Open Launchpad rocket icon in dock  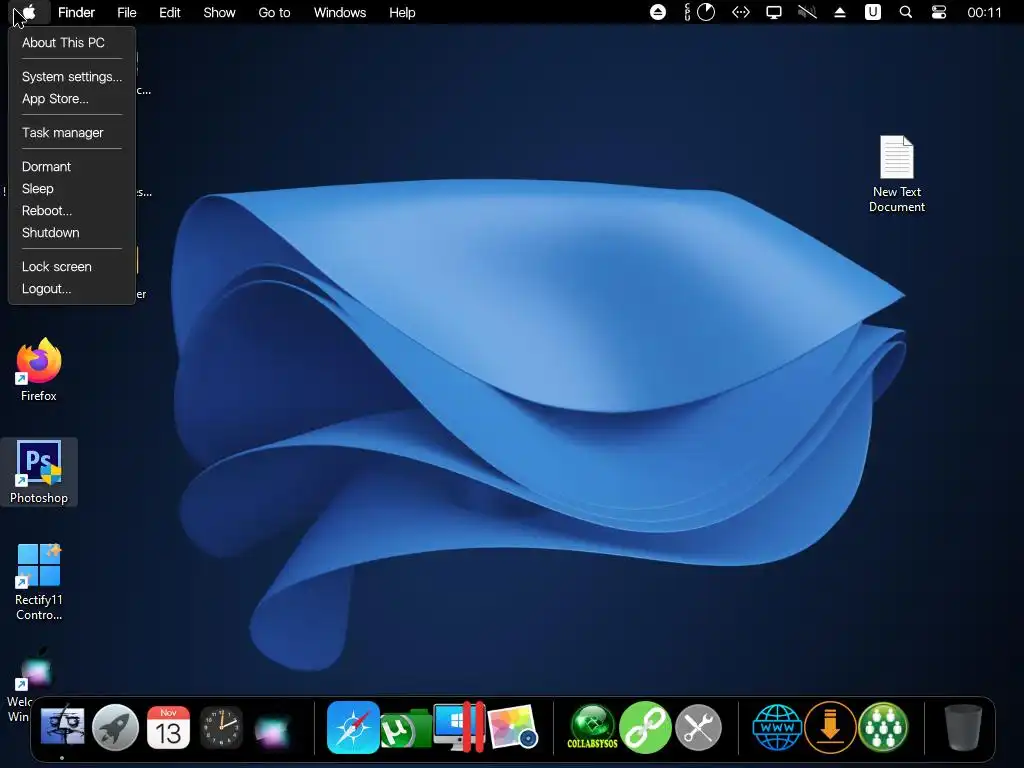point(116,728)
